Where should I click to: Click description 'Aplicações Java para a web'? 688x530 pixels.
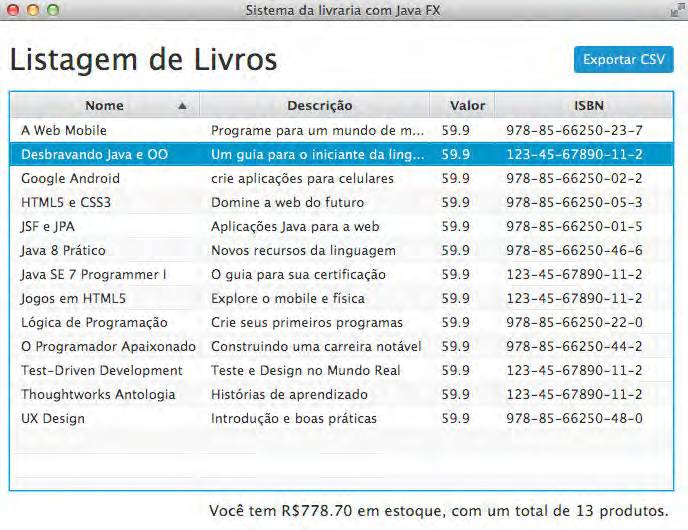coord(295,226)
